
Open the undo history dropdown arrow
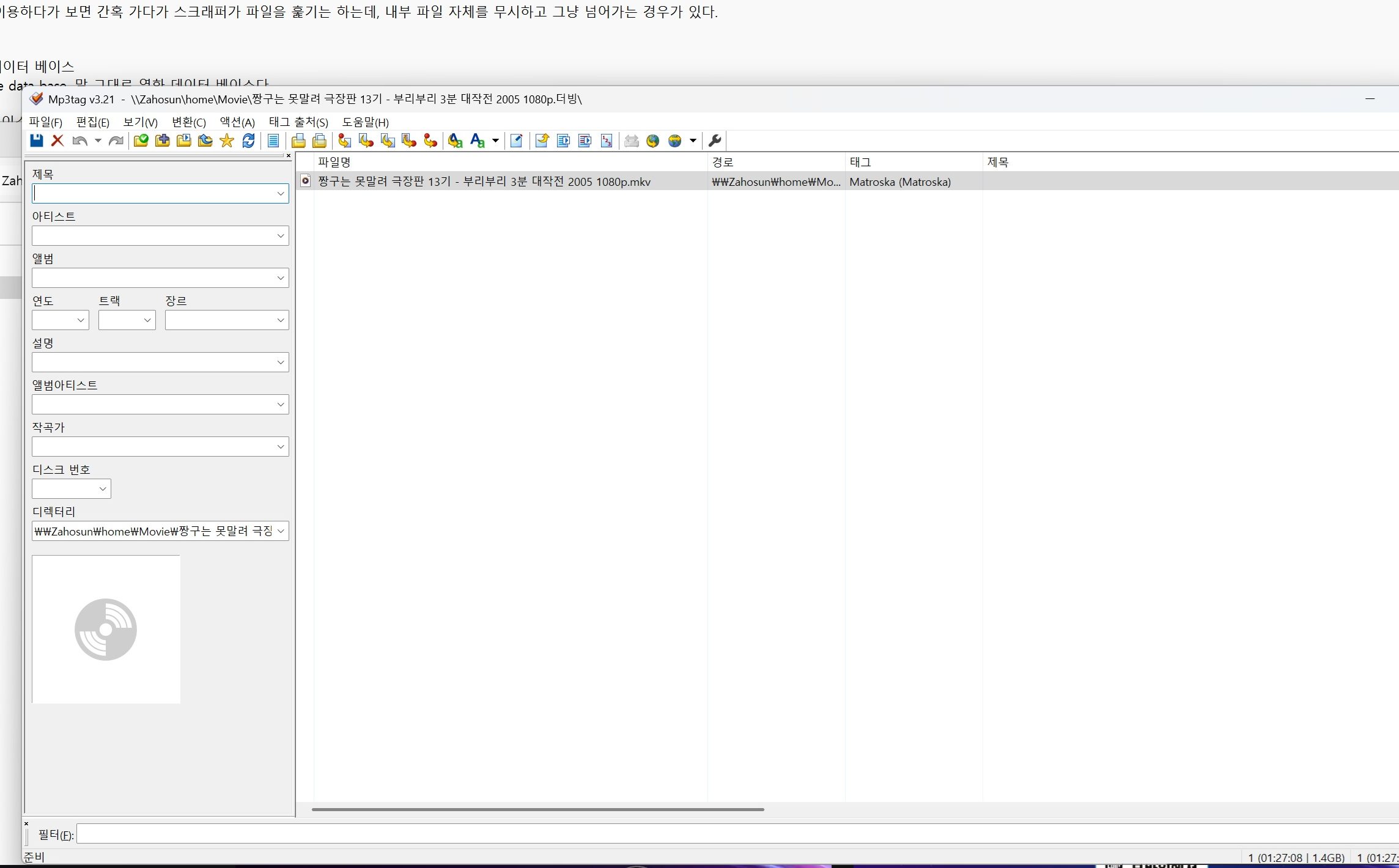tap(98, 141)
